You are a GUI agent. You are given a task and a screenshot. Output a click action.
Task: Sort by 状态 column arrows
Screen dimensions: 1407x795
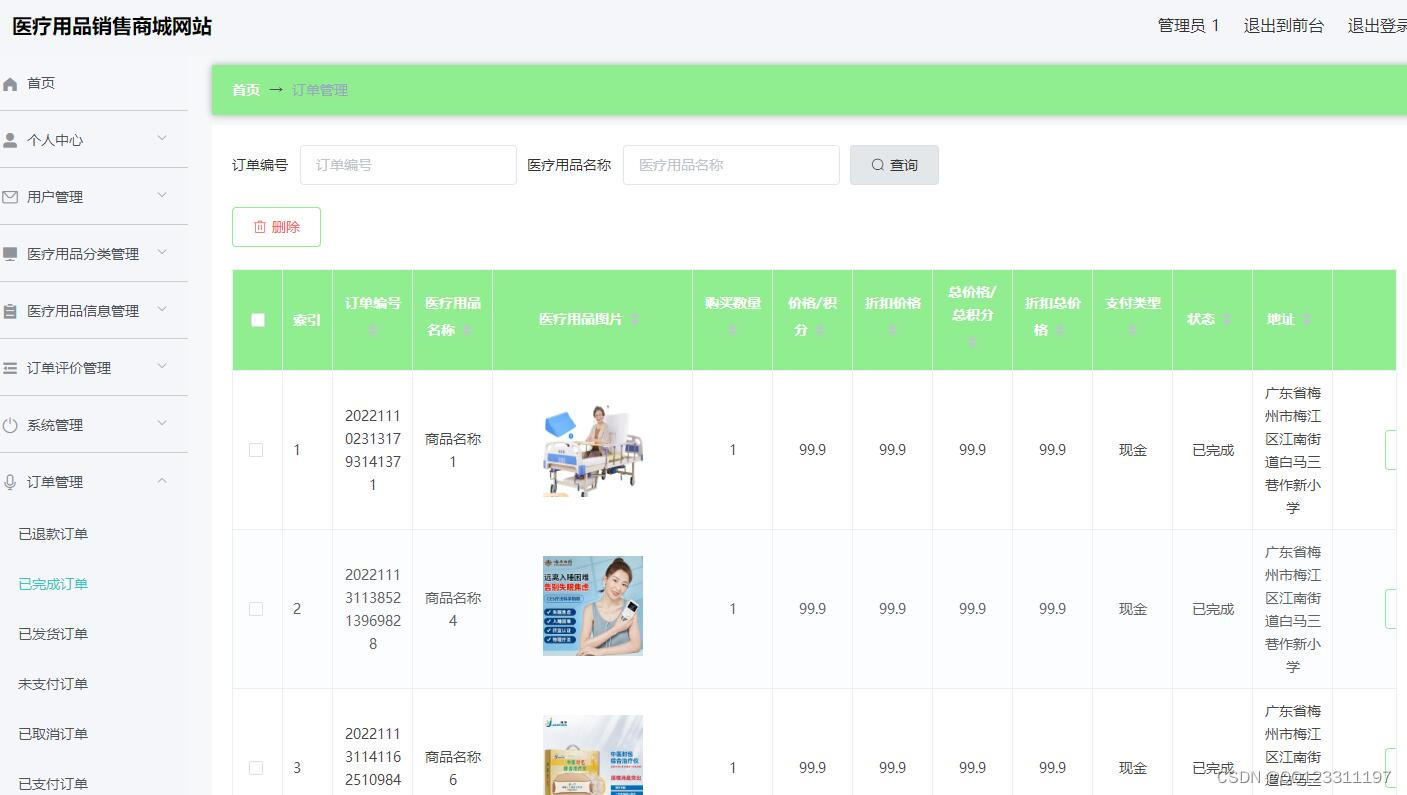coord(1226,320)
